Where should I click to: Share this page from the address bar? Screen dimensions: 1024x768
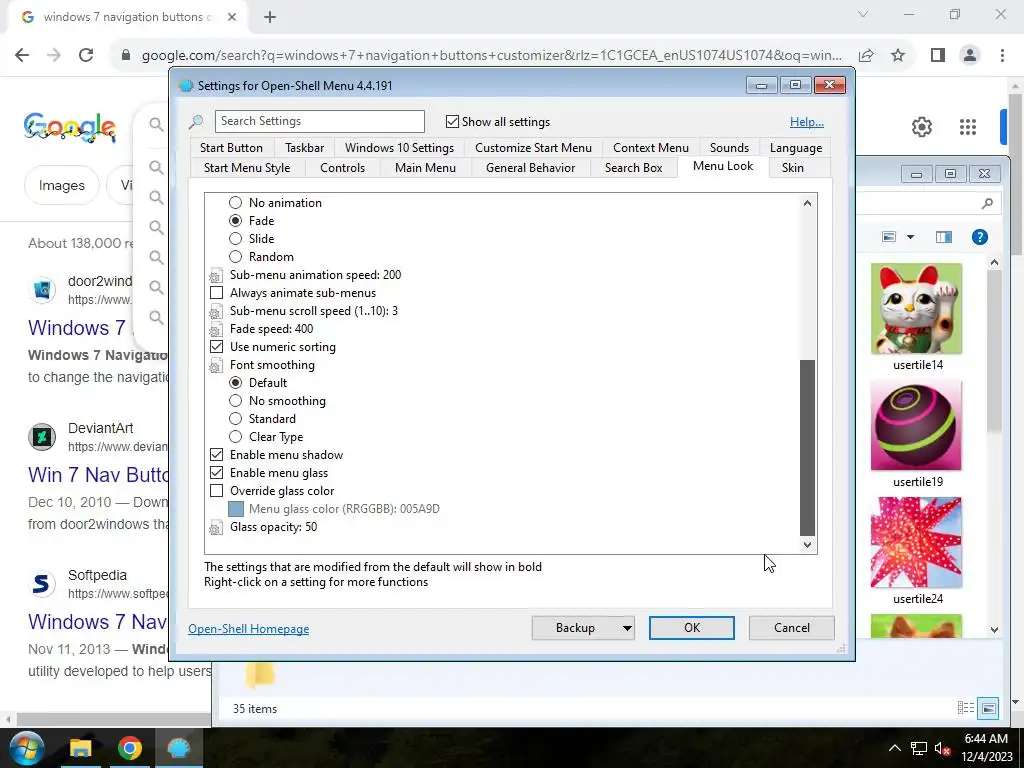pyautogui.click(x=867, y=55)
